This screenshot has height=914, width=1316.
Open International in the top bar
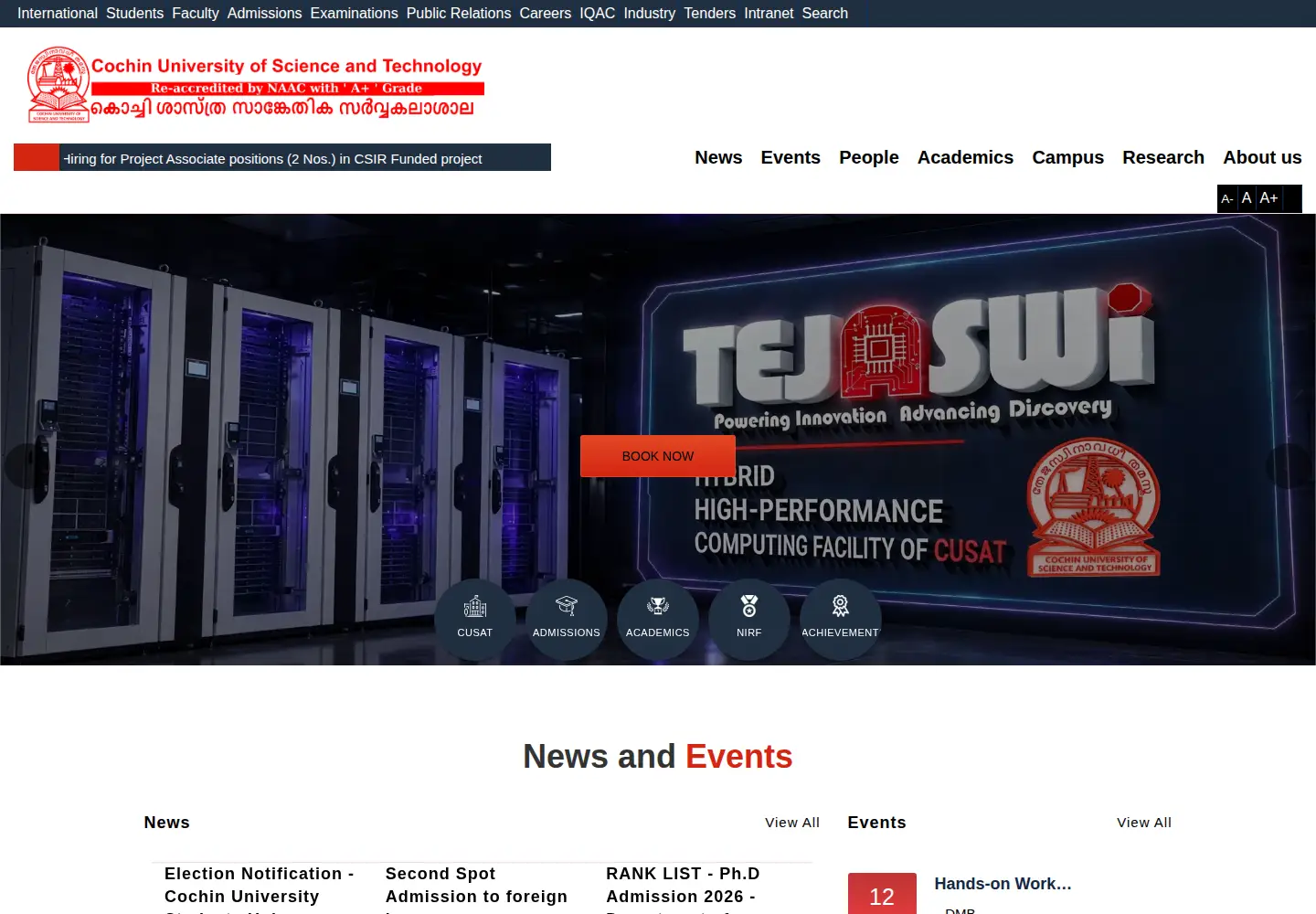coord(58,13)
